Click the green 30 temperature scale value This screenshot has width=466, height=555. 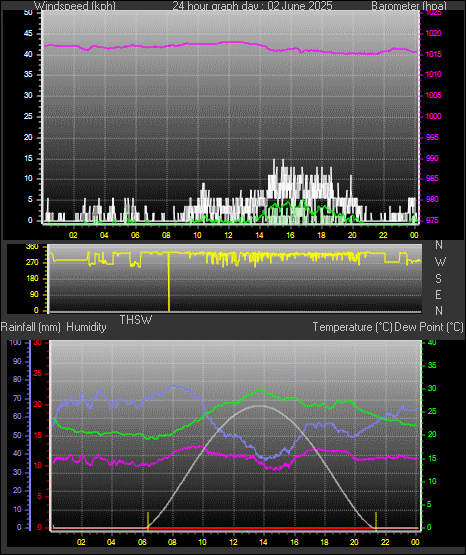click(x=432, y=388)
